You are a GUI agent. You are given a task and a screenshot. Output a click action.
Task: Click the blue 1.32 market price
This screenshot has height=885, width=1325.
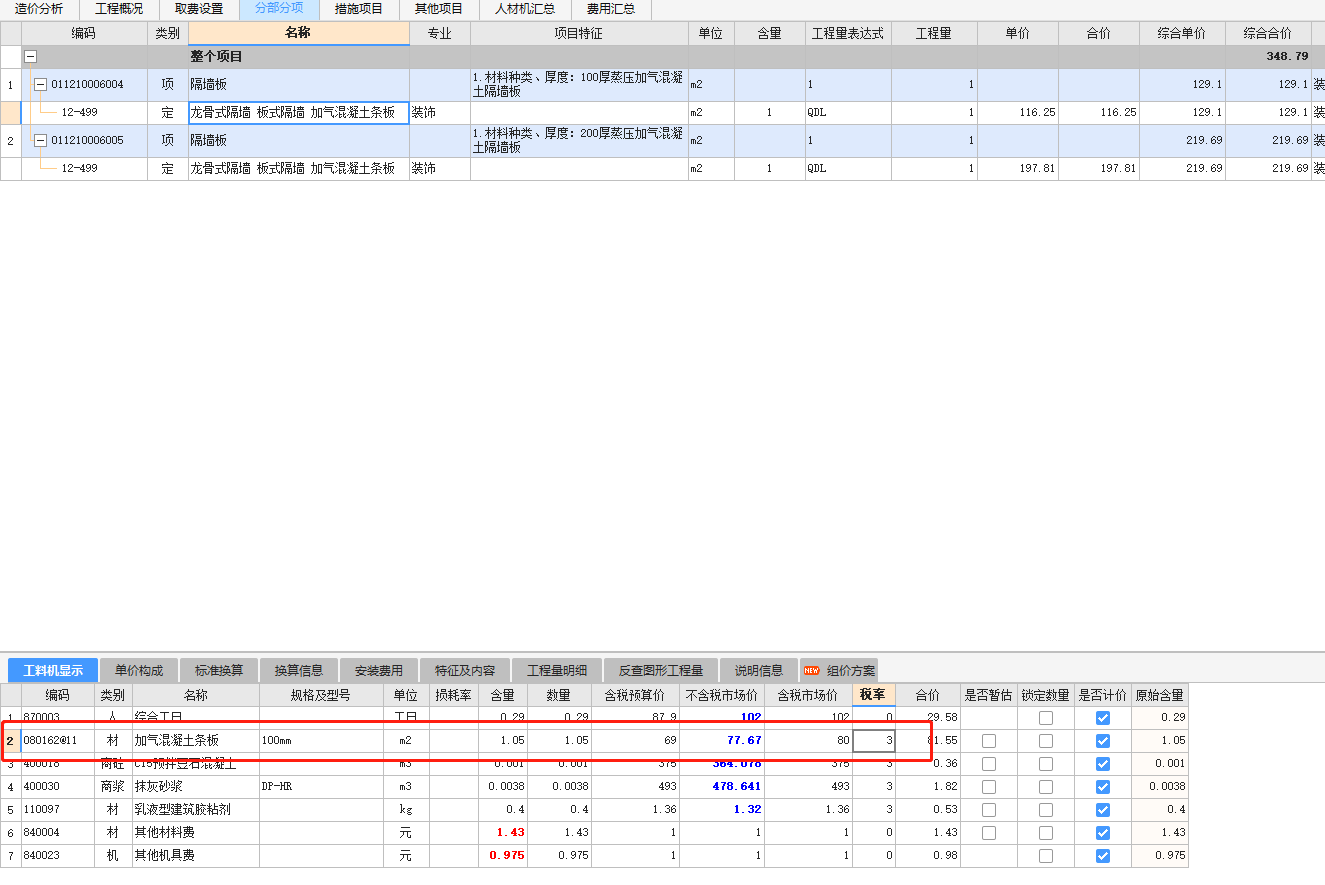click(722, 810)
